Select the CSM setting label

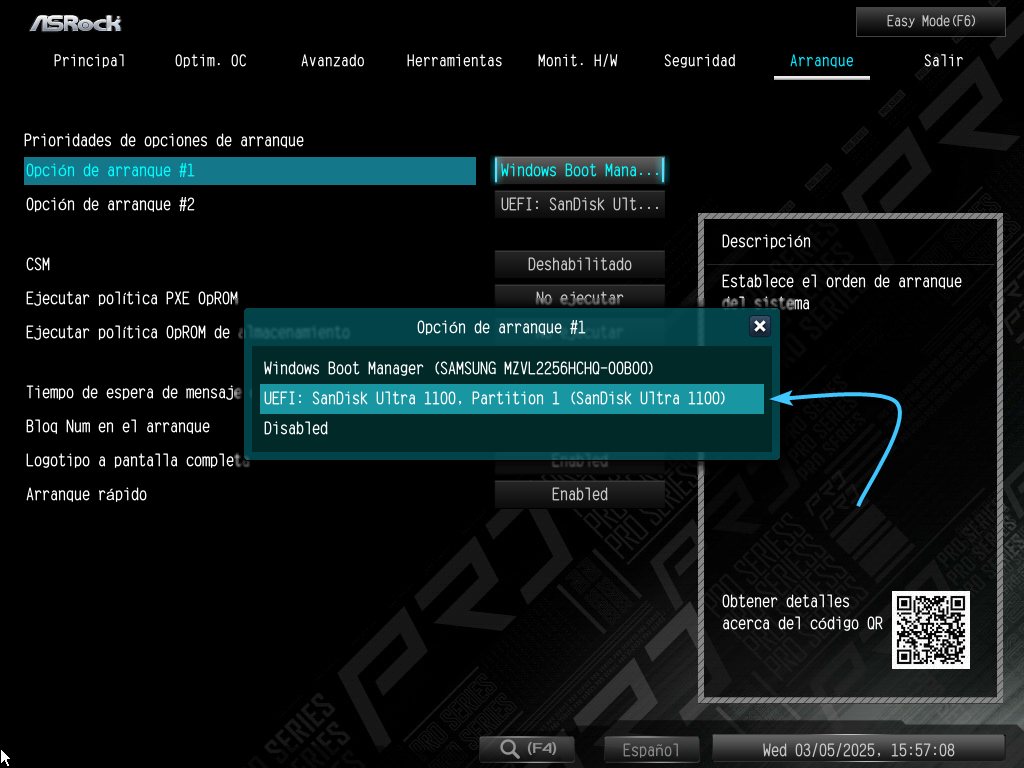[38, 264]
